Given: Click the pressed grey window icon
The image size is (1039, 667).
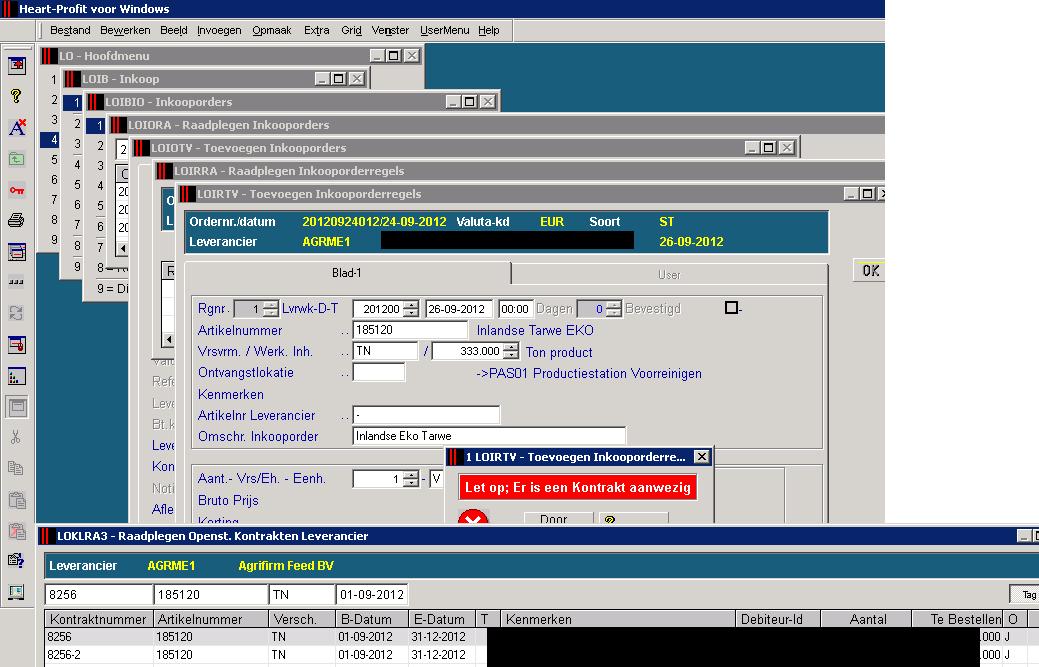Looking at the screenshot, I should (x=17, y=407).
